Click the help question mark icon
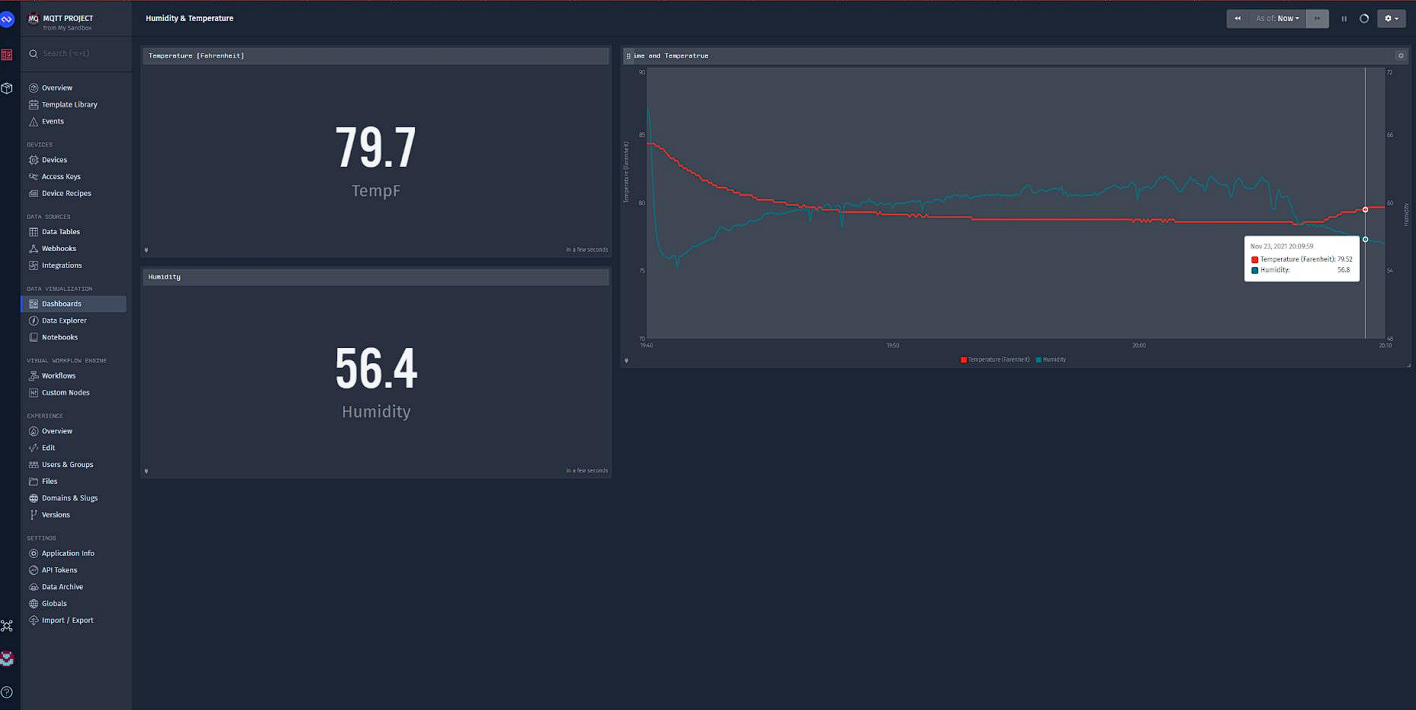 click(x=7, y=692)
